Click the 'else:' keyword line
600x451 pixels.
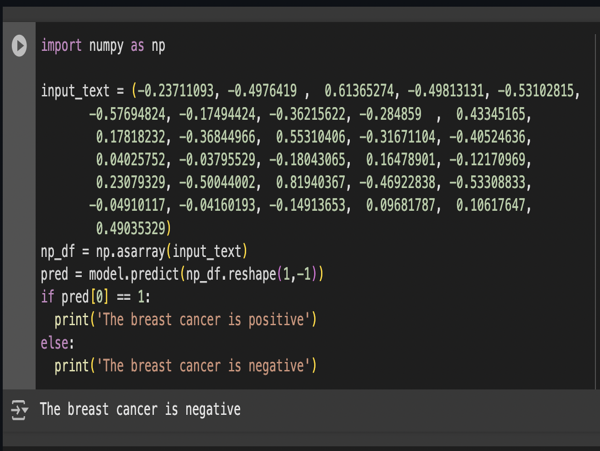coord(57,343)
